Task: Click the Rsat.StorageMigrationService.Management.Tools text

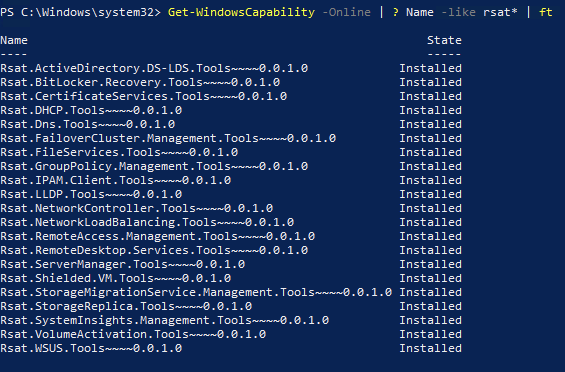Action: point(196,292)
